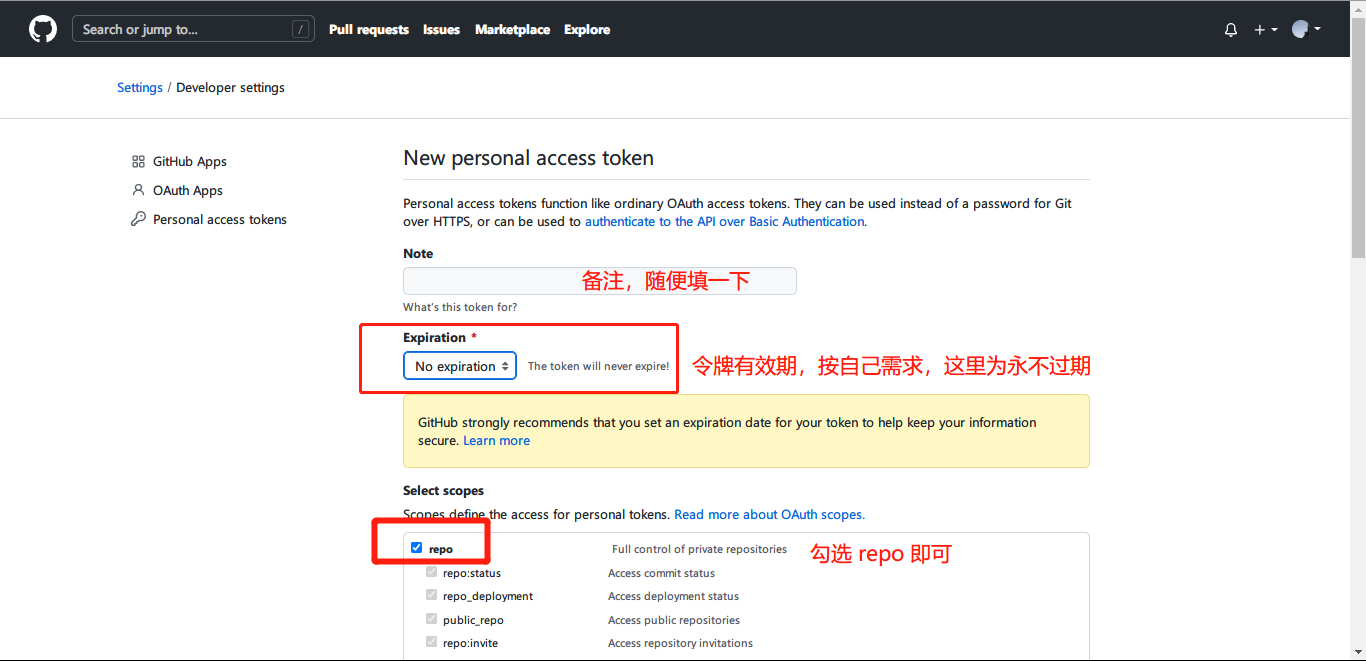This screenshot has height=661, width=1366.
Task: Follow the Settings breadcrumb link
Action: [x=140, y=88]
